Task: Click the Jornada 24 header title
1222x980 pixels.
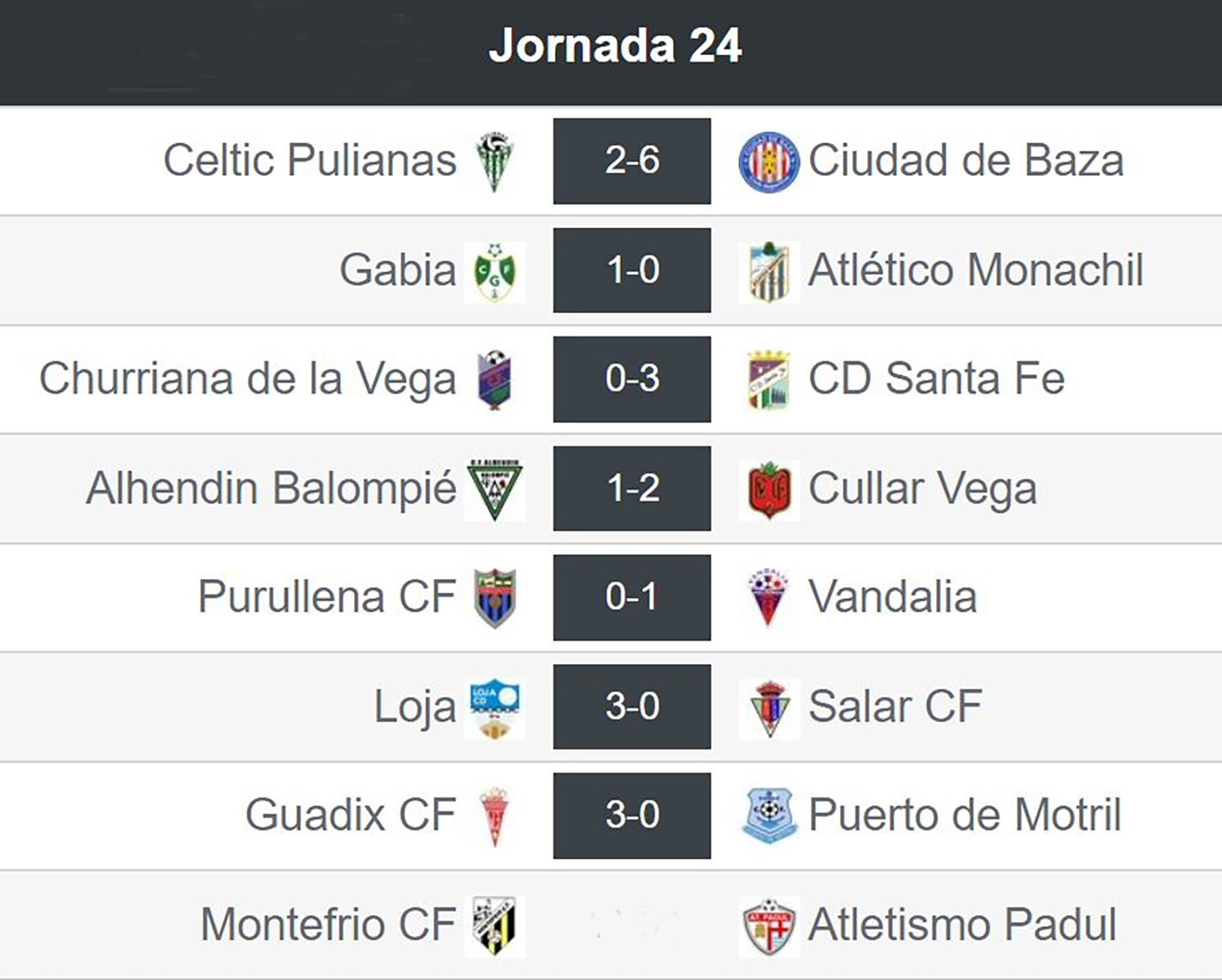Action: (615, 46)
